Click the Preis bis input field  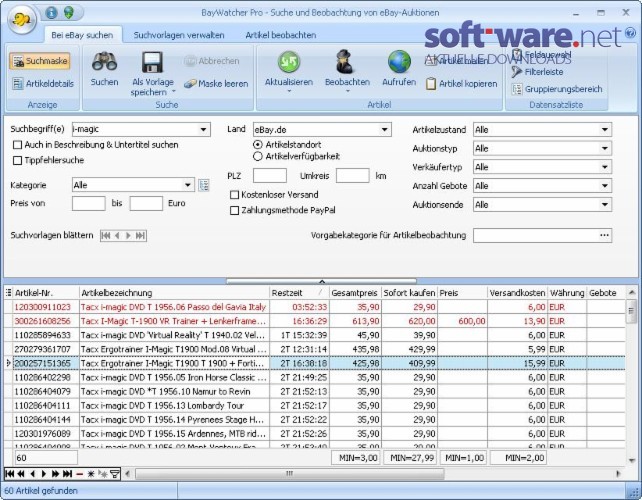(146, 204)
